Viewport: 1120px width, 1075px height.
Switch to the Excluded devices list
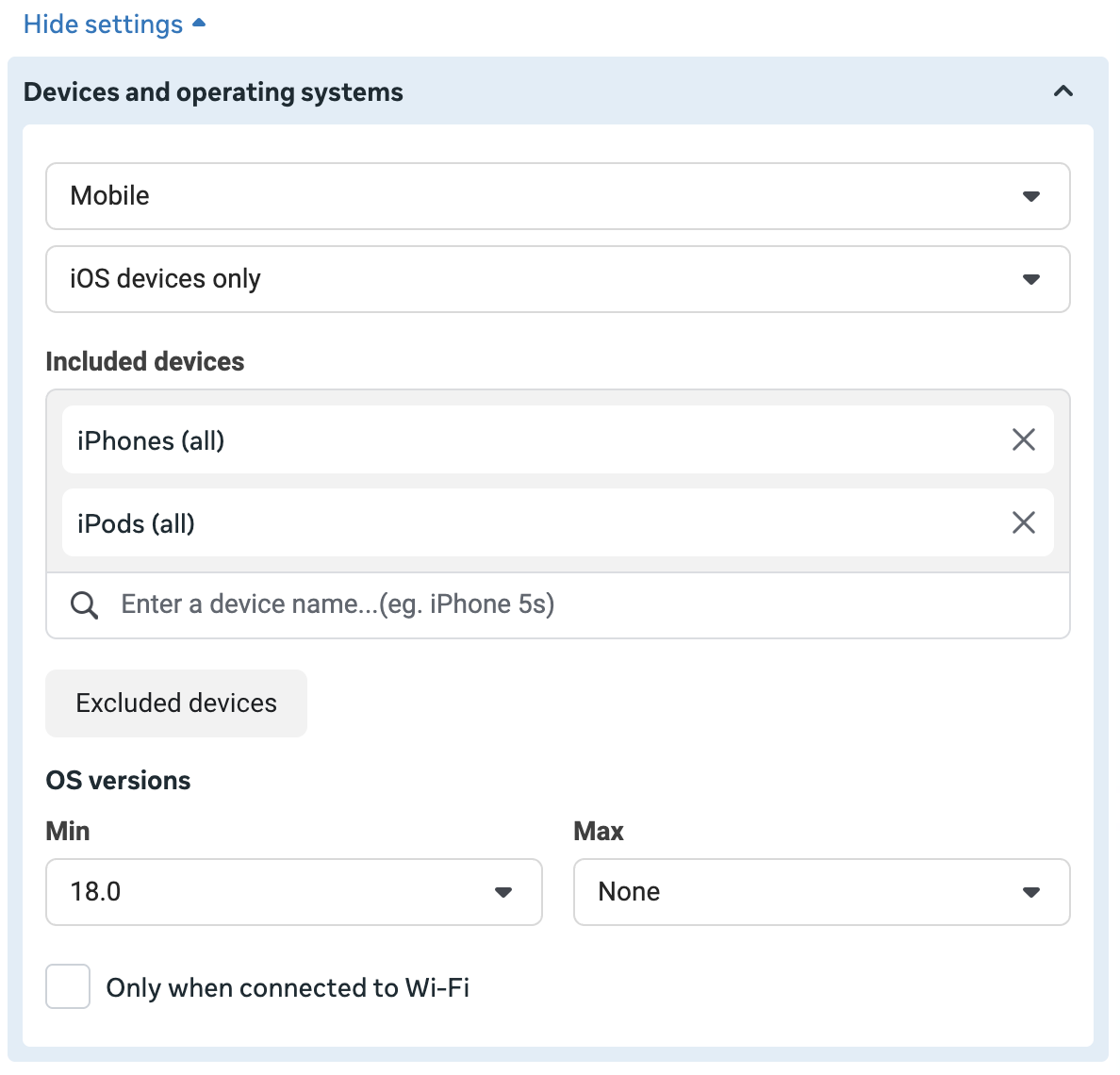tap(175, 703)
